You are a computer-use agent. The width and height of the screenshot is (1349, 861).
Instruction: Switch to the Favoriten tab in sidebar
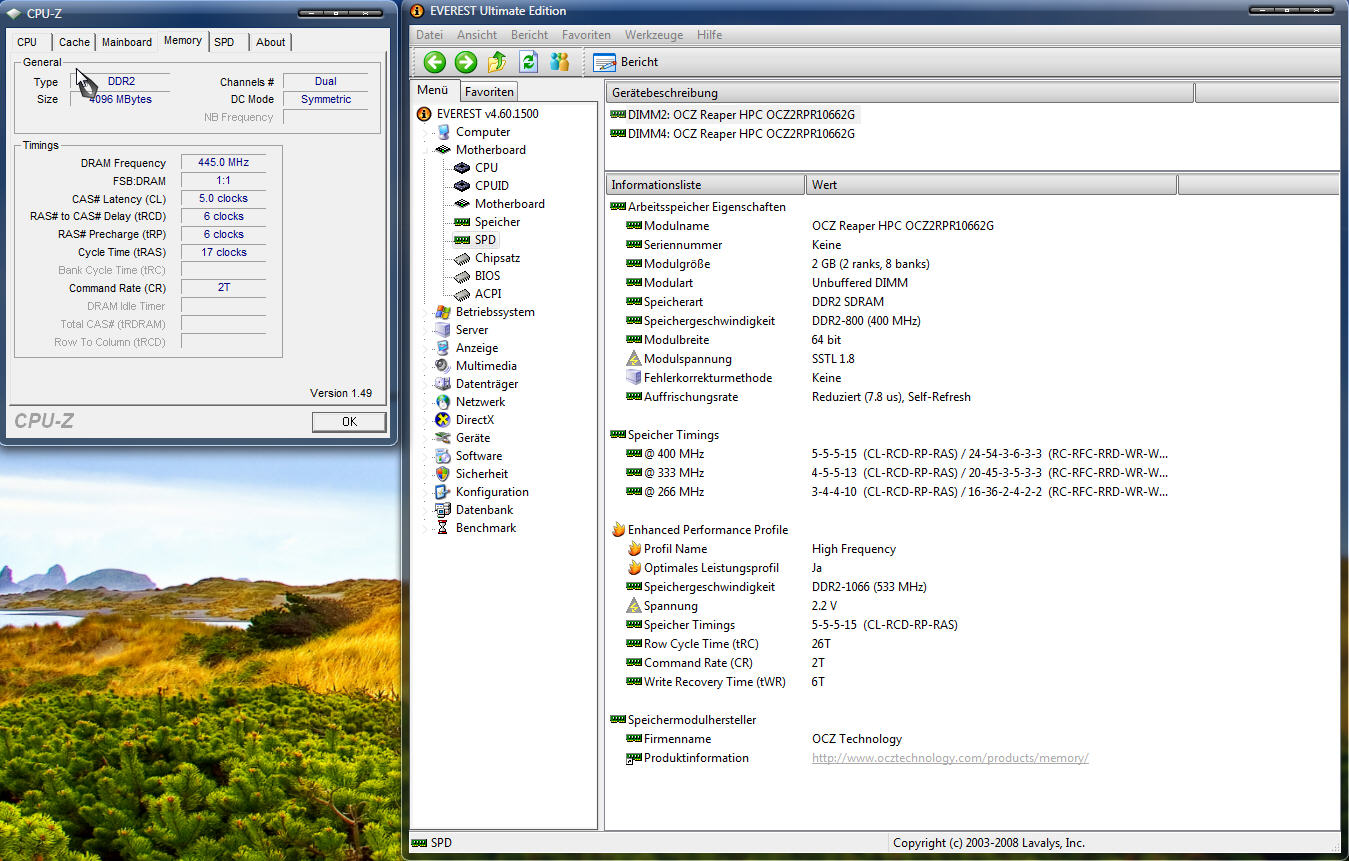click(x=489, y=91)
